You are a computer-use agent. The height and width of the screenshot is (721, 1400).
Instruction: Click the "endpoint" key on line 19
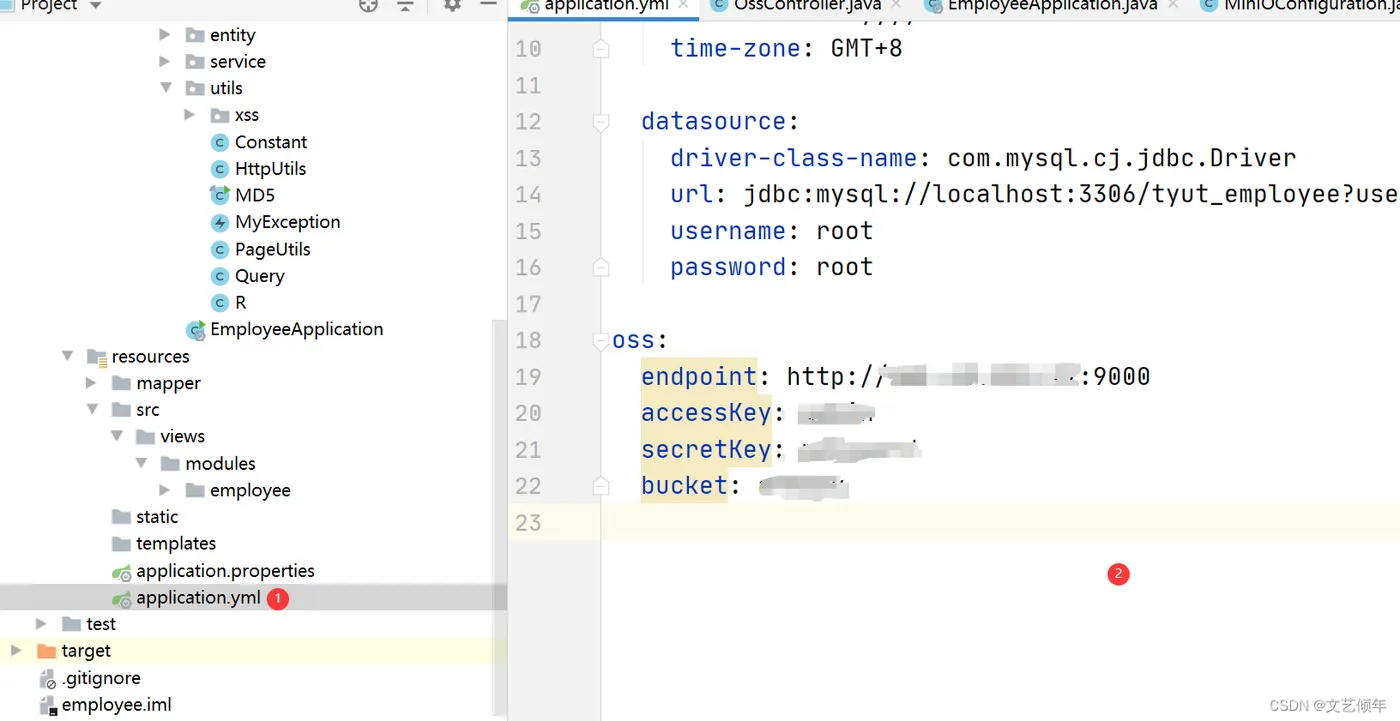pos(699,377)
